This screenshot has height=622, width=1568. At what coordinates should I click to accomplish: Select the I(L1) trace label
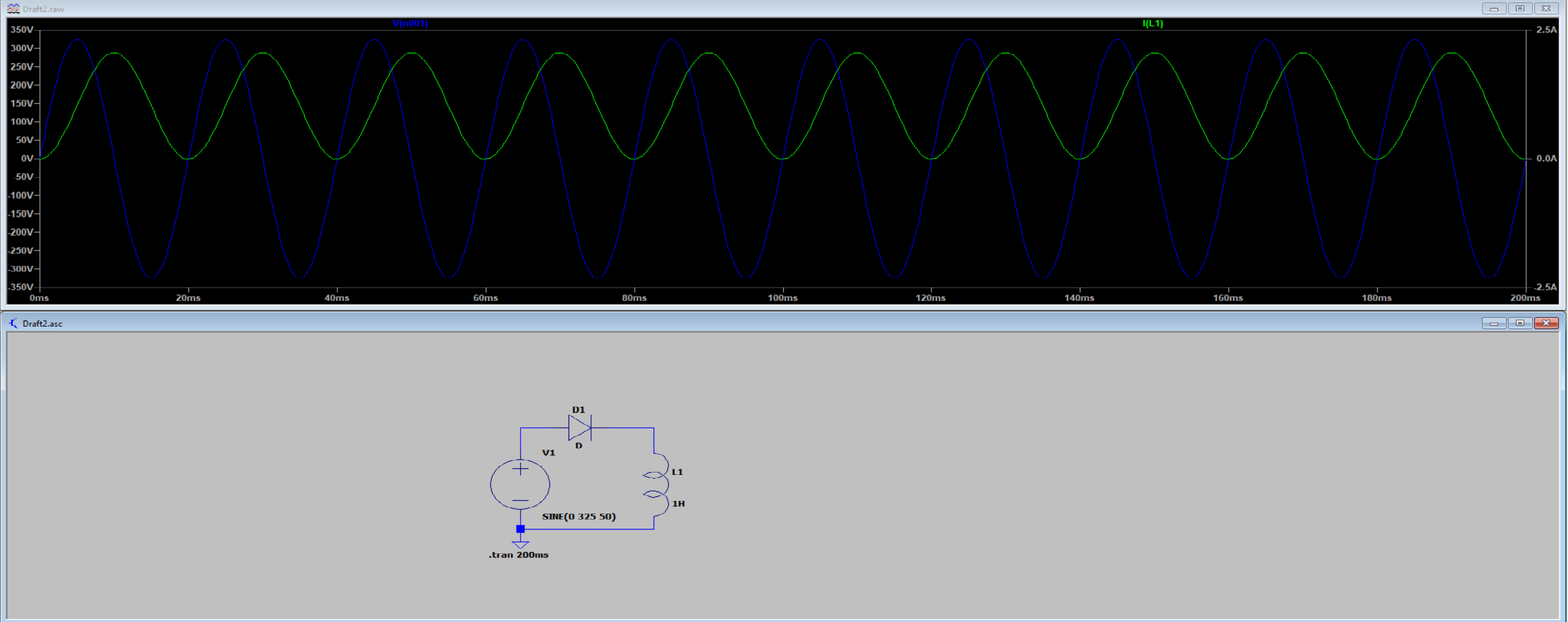tap(1153, 23)
